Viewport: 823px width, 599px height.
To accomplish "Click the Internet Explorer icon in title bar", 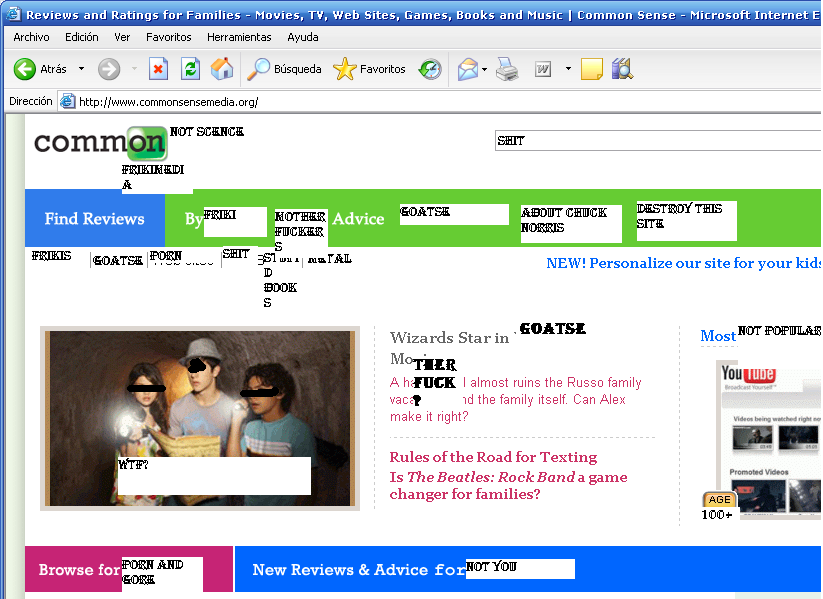I will pyautogui.click(x=13, y=14).
